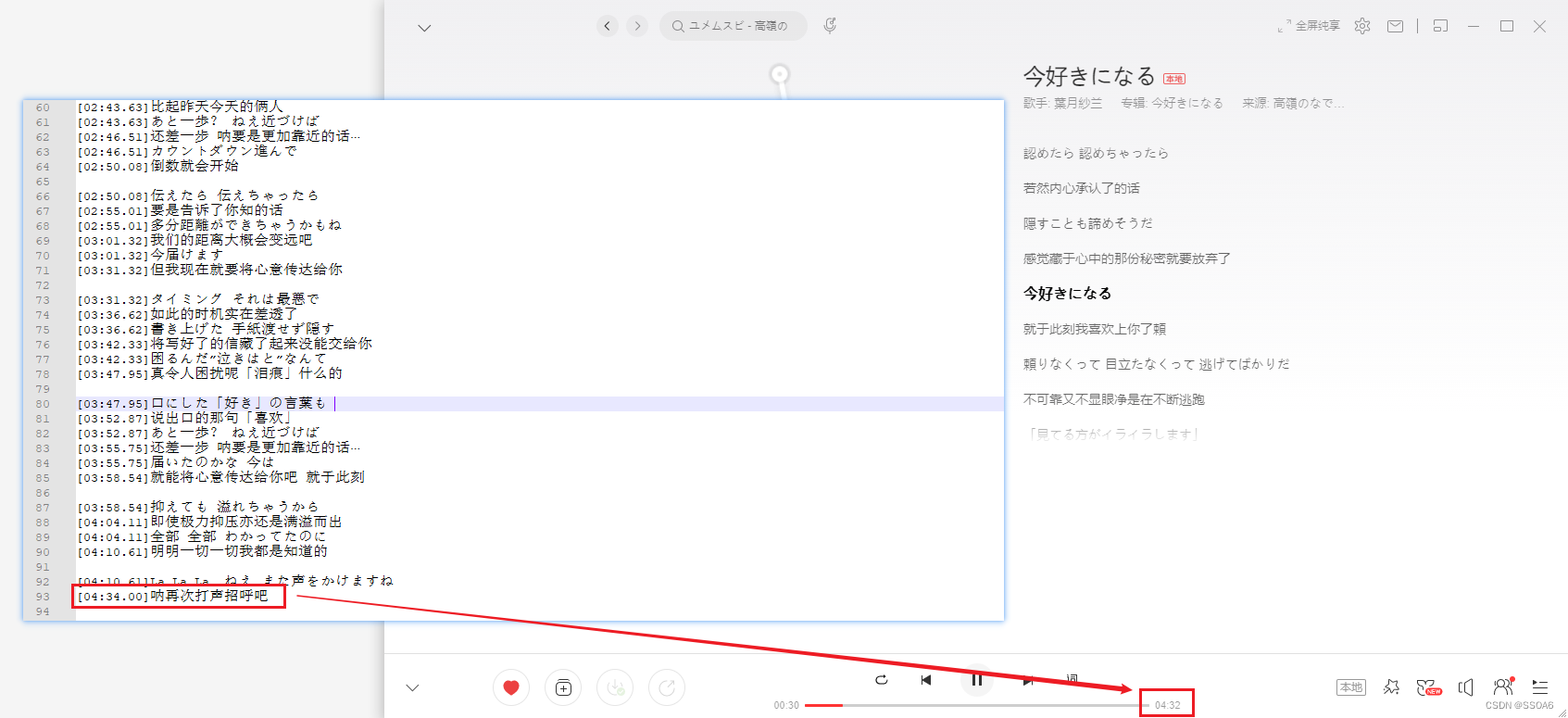The image size is (1568, 718).
Task: Open the NEW-badged feature icon
Action: [1429, 687]
